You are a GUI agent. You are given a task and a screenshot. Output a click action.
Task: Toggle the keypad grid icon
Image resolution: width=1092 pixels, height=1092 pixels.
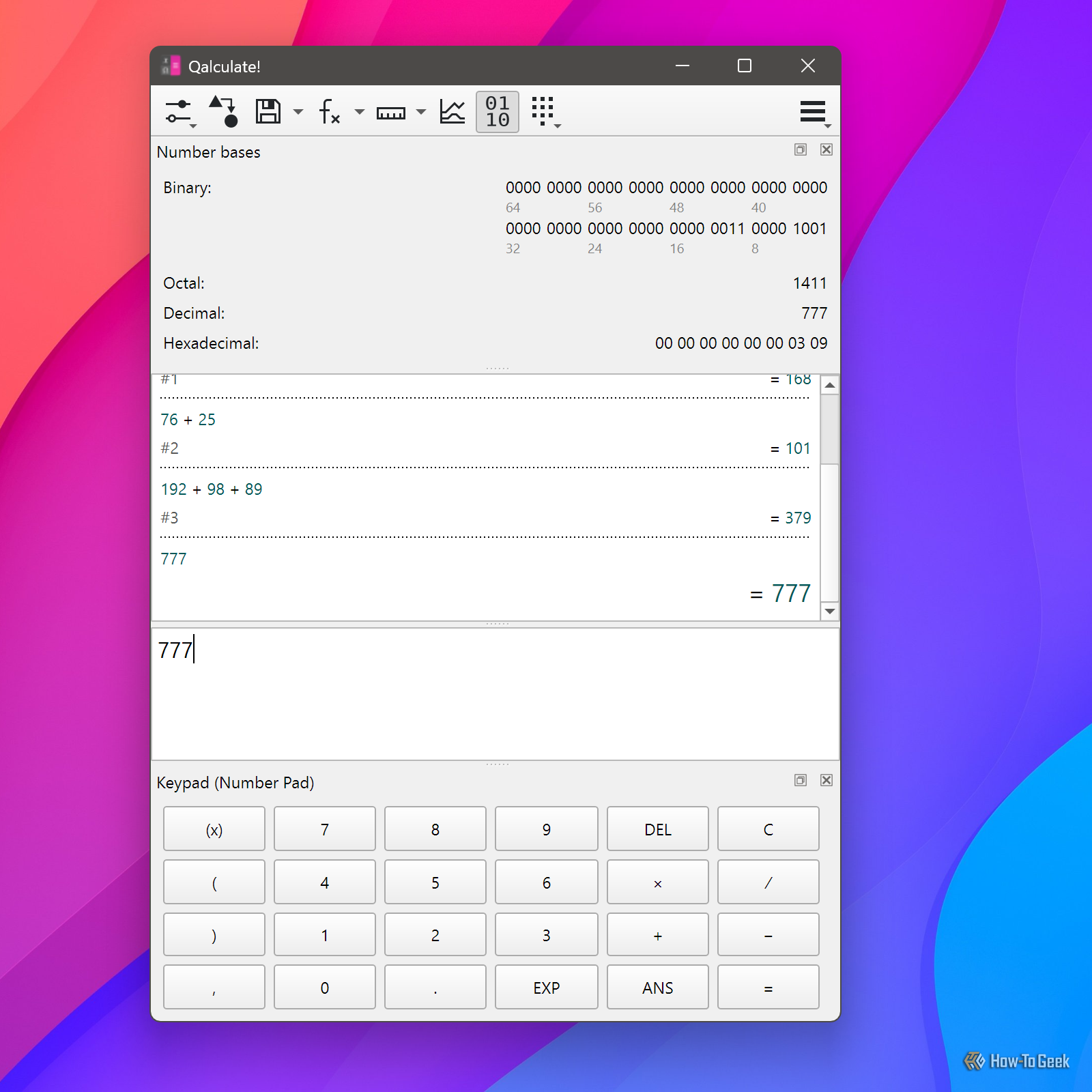[545, 112]
